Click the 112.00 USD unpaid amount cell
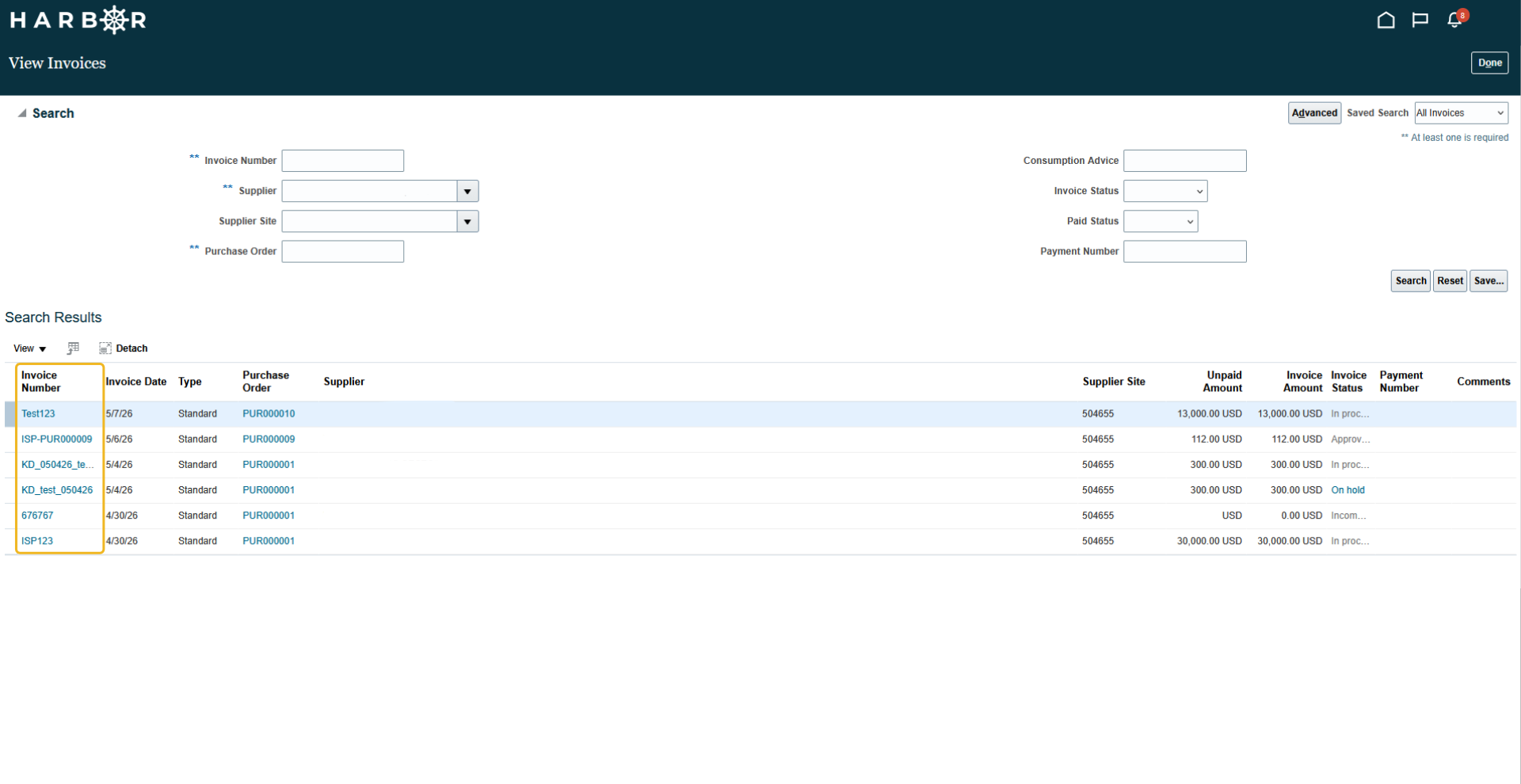This screenshot has width=1521, height=784. click(1216, 439)
